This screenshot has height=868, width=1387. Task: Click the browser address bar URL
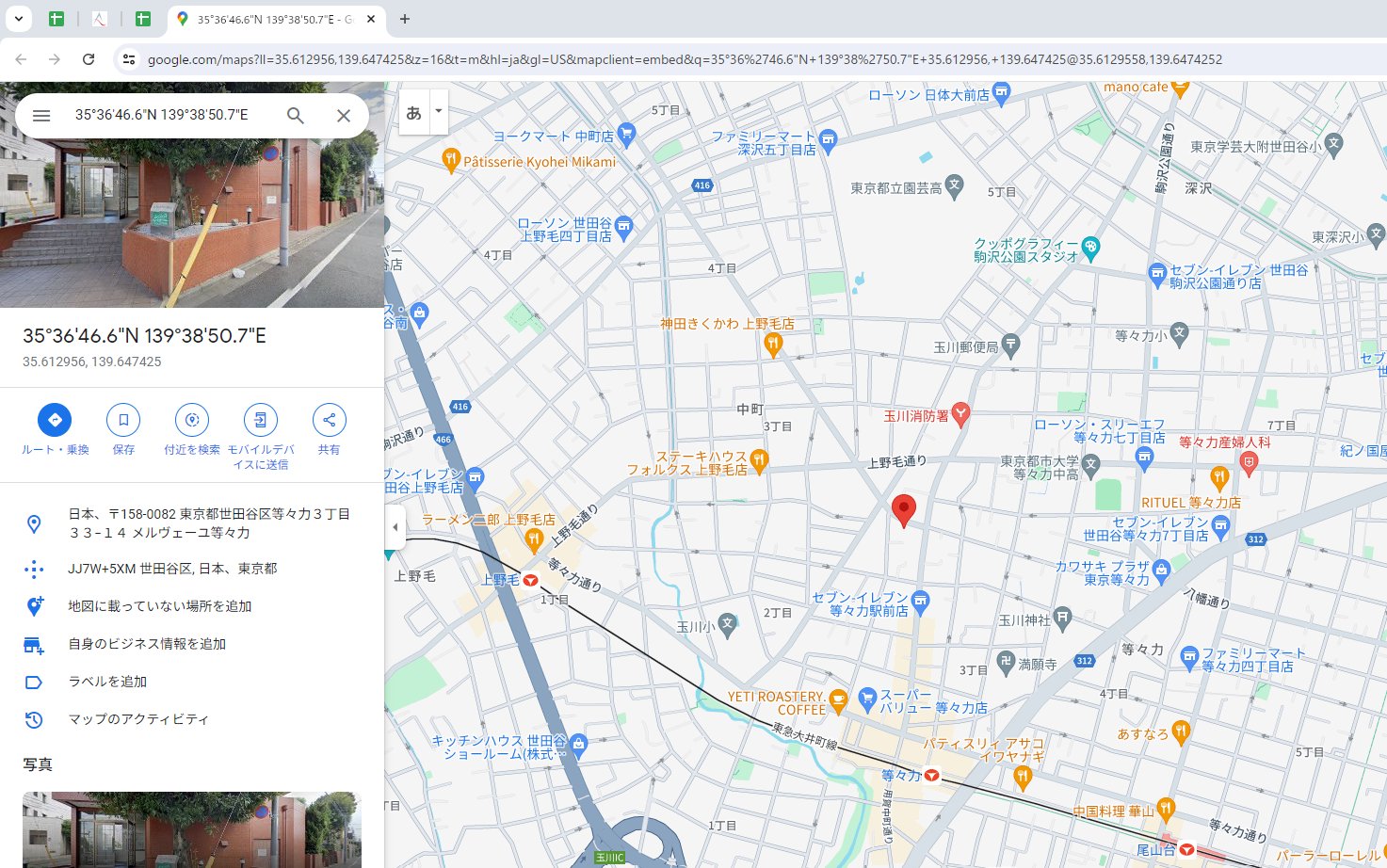pyautogui.click(x=685, y=59)
